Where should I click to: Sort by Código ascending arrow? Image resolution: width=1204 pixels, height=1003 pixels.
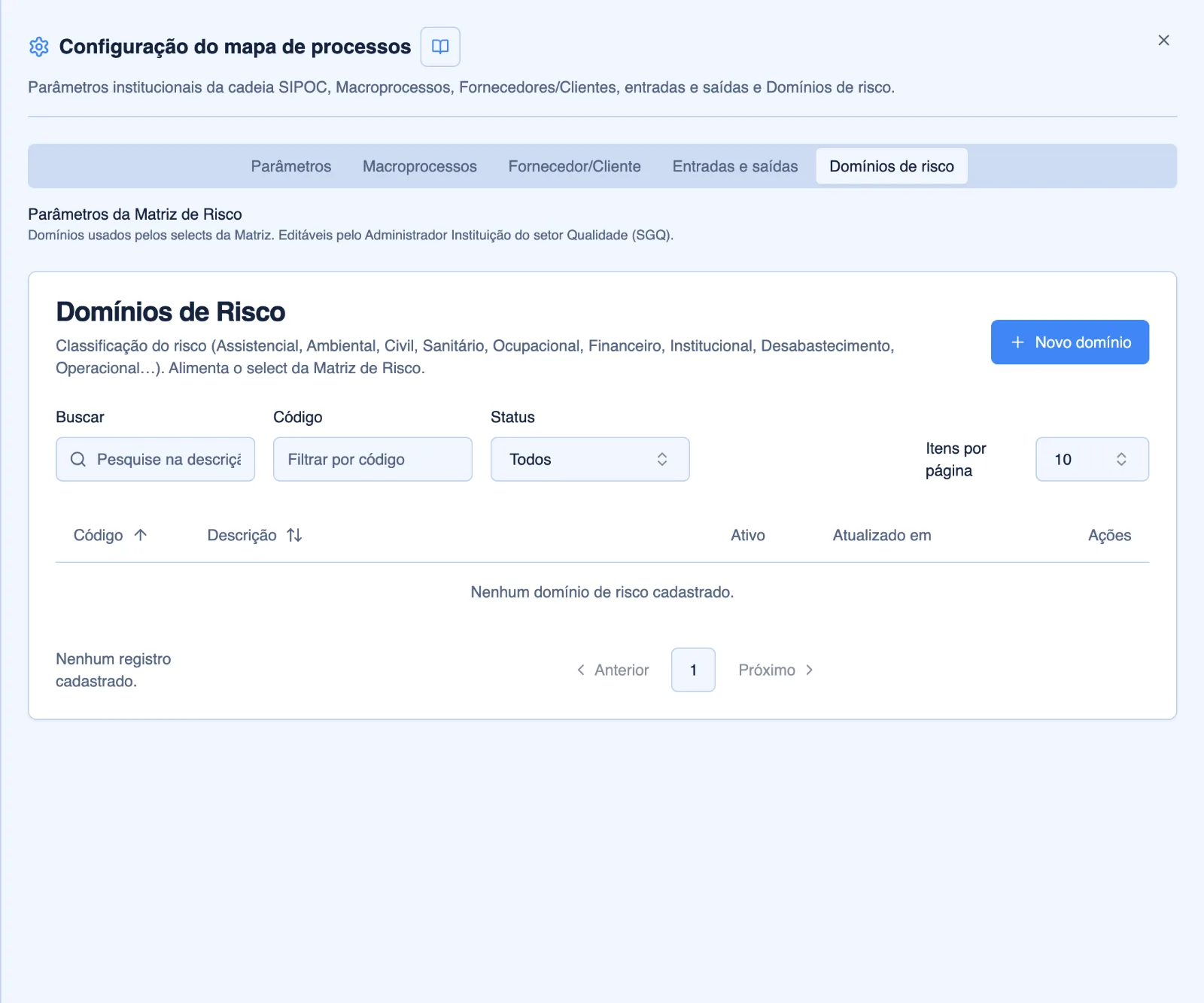click(x=141, y=535)
